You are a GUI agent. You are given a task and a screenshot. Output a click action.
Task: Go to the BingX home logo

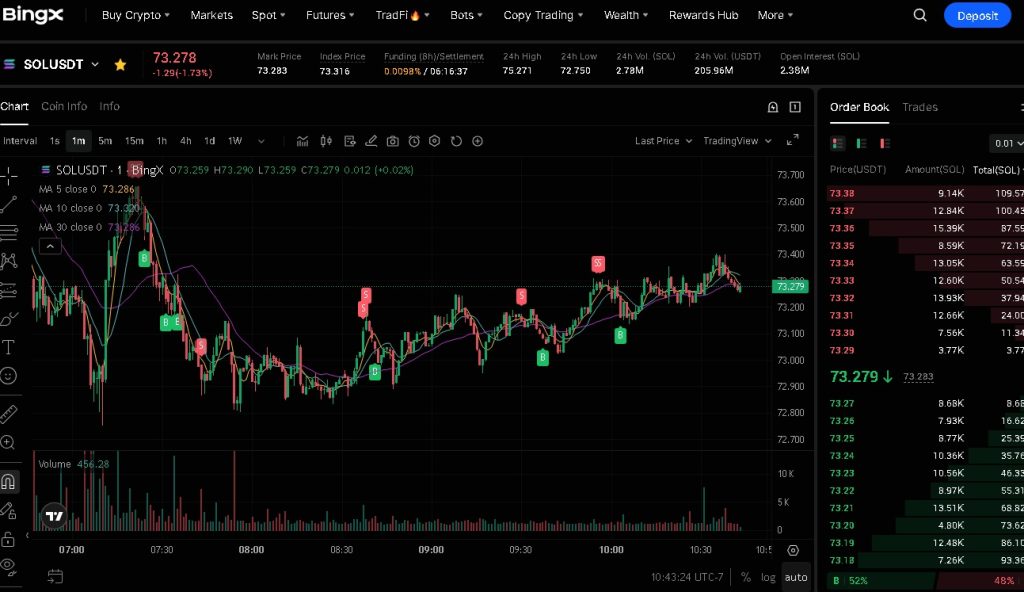33,14
